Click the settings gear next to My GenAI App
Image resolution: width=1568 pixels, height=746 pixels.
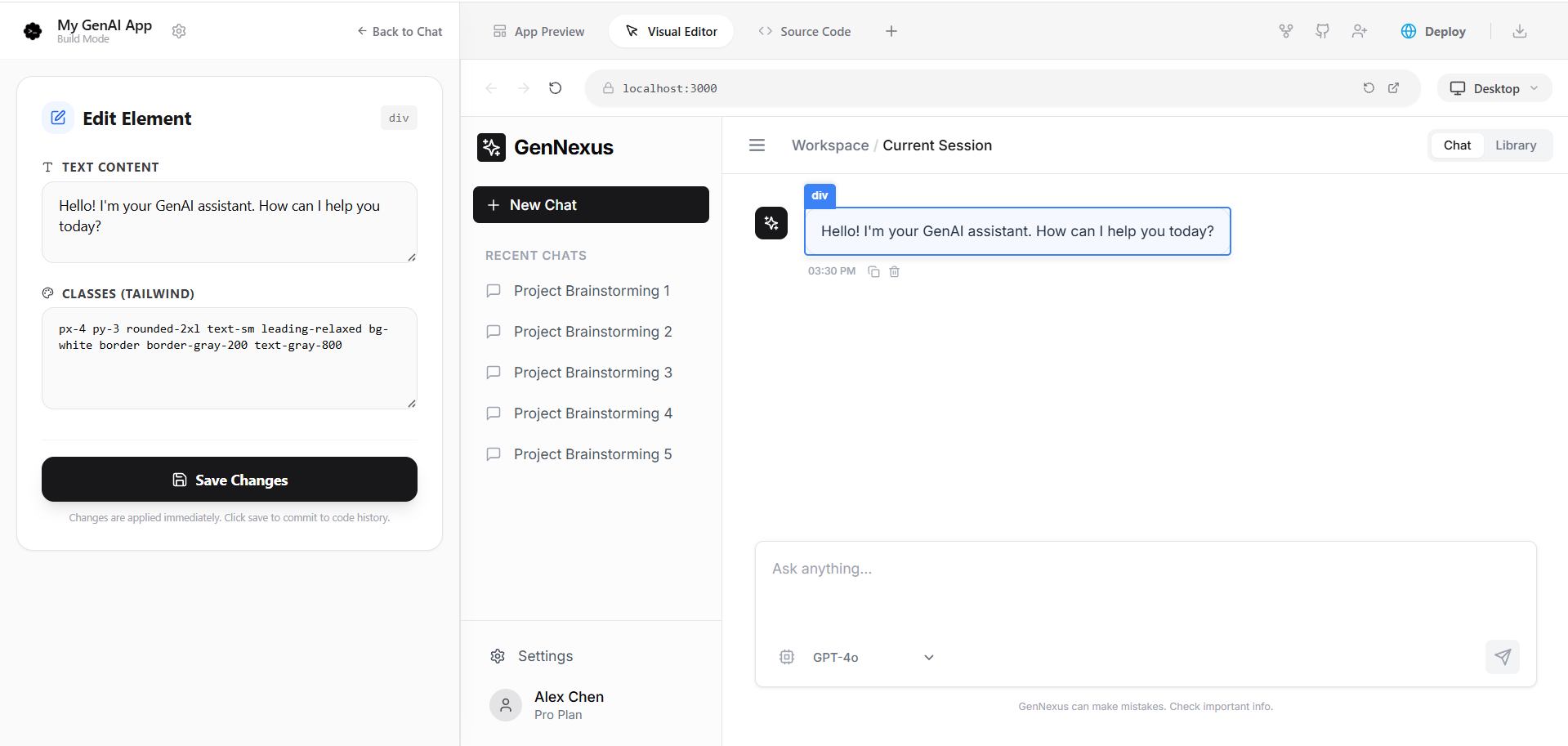point(179,31)
